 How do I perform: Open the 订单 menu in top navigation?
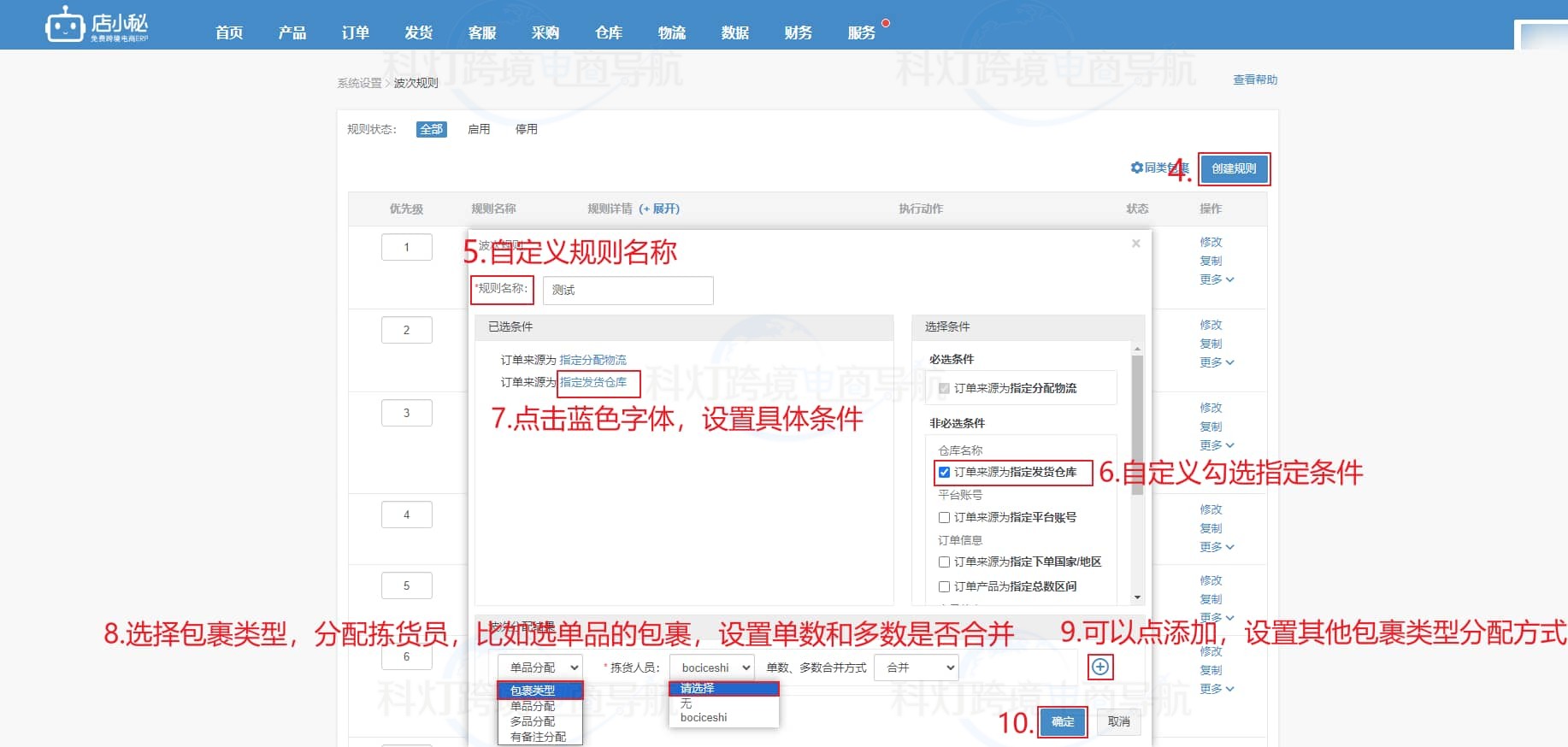(x=355, y=32)
